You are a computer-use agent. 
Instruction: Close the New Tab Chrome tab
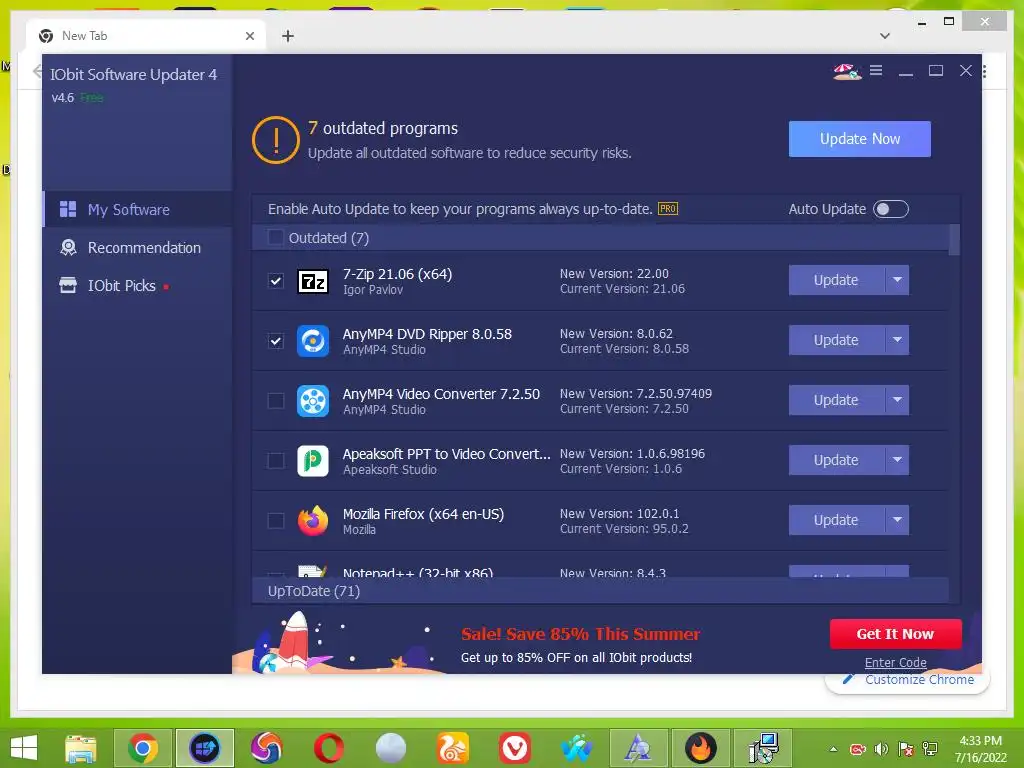click(x=249, y=36)
